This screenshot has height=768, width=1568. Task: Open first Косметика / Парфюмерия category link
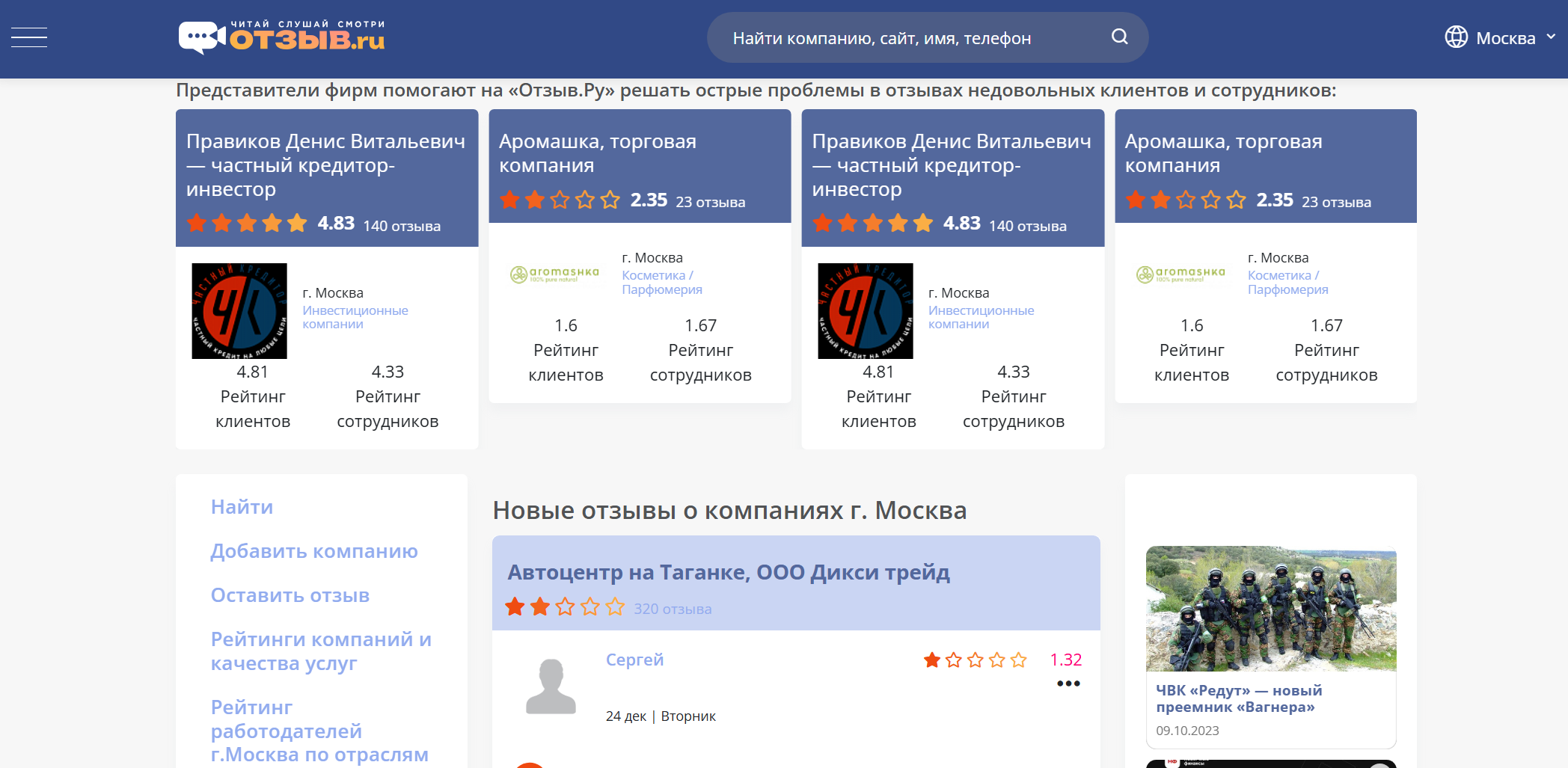click(662, 283)
